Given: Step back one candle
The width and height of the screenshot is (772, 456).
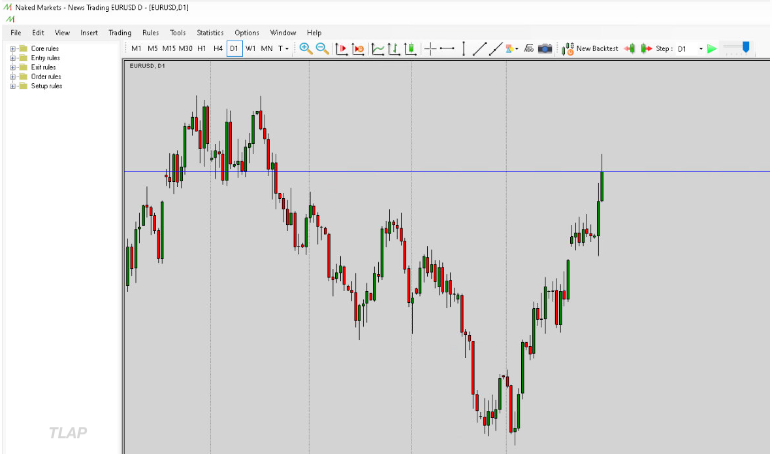Looking at the screenshot, I should [629, 48].
